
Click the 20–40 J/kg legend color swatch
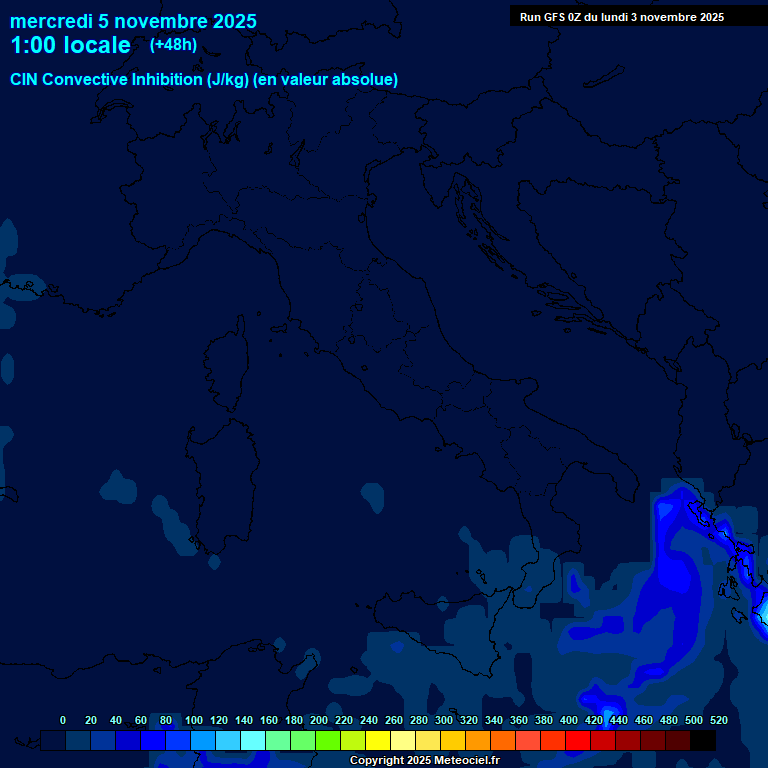point(103,740)
